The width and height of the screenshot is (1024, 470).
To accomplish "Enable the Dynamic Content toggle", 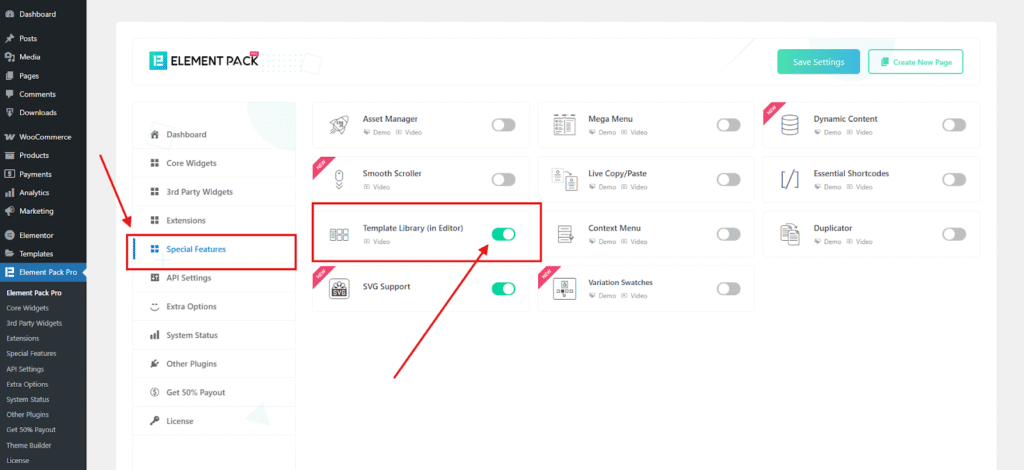I will [954, 125].
